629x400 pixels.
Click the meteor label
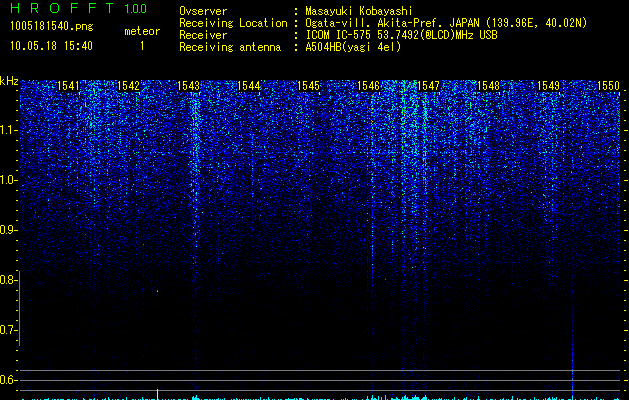[x=142, y=31]
